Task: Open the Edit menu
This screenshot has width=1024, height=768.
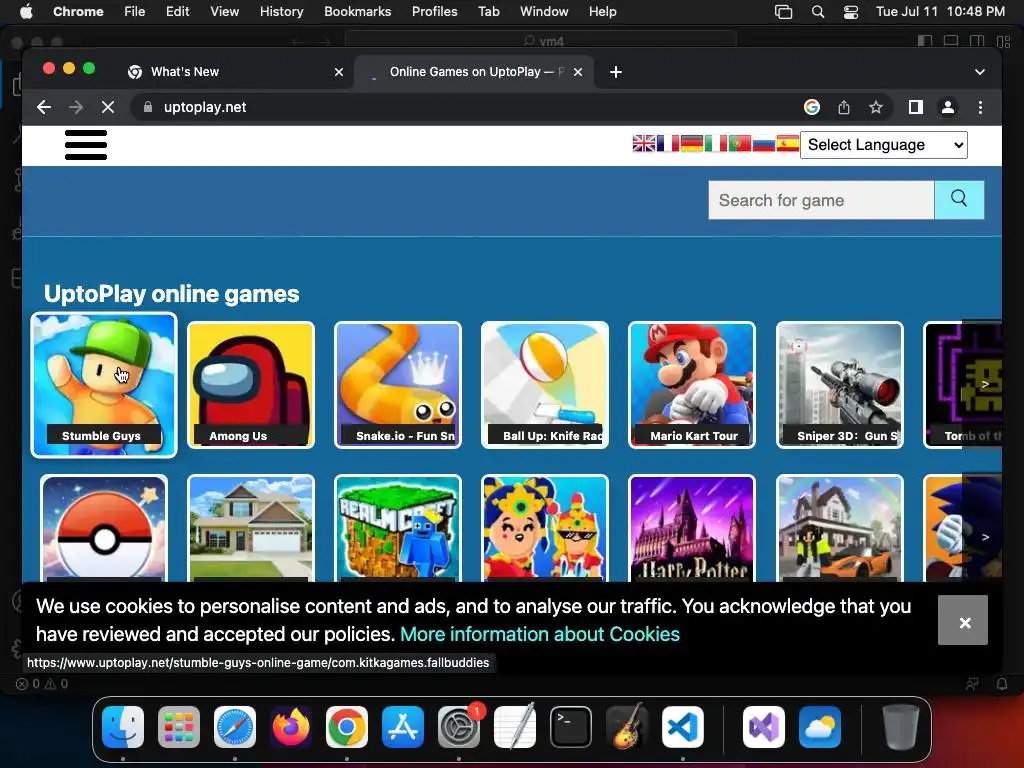Action: pyautogui.click(x=178, y=12)
